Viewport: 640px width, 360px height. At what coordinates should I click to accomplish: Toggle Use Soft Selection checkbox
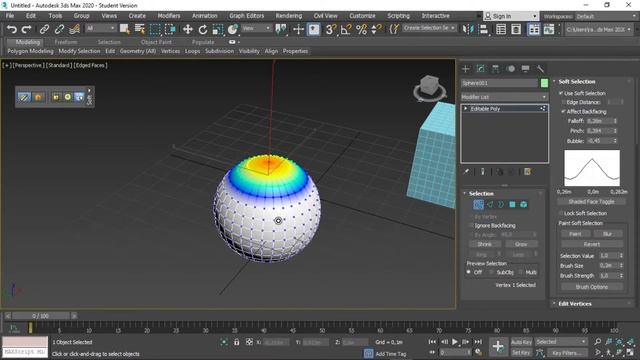coord(561,93)
